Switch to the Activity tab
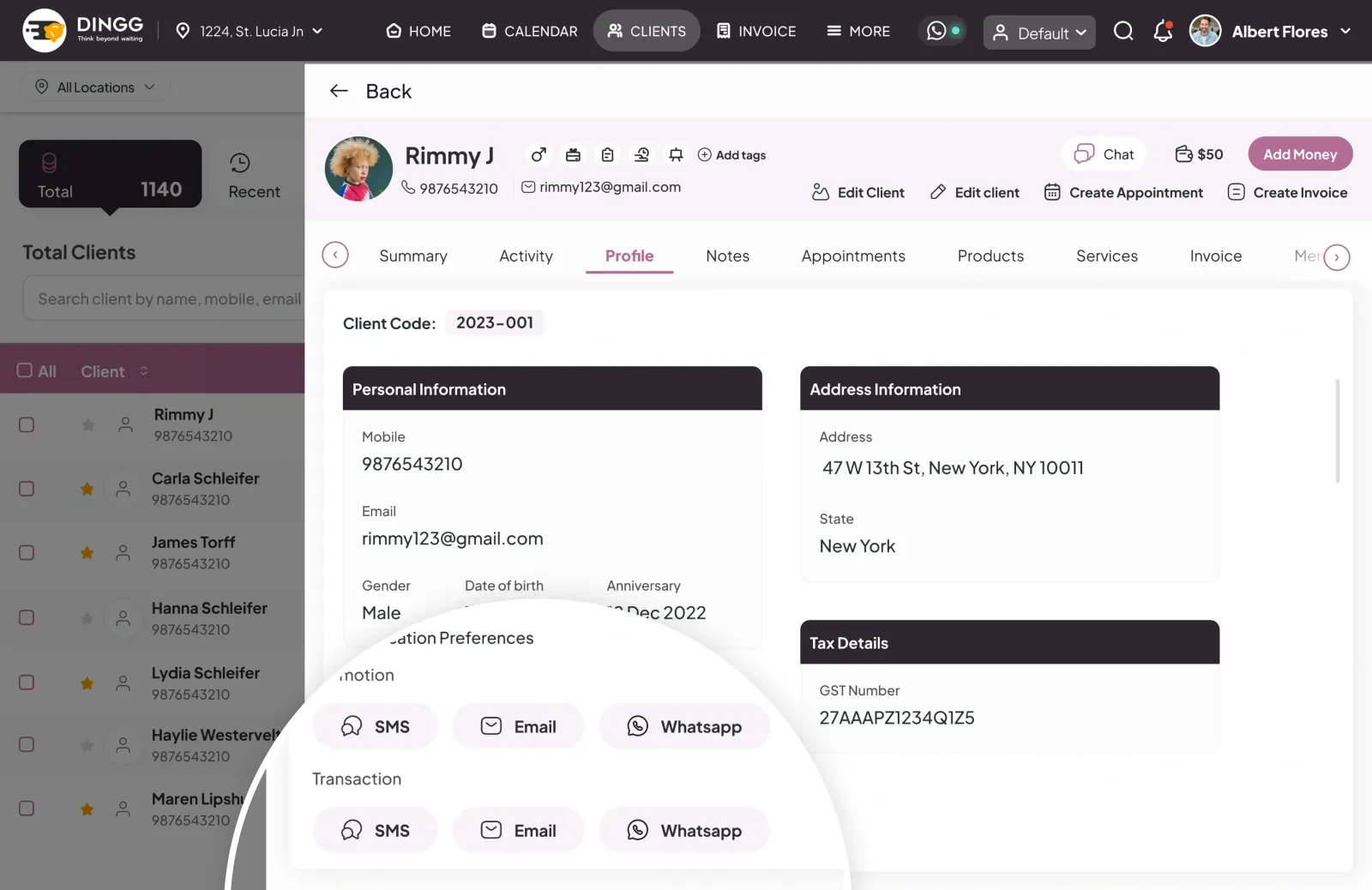 click(527, 256)
